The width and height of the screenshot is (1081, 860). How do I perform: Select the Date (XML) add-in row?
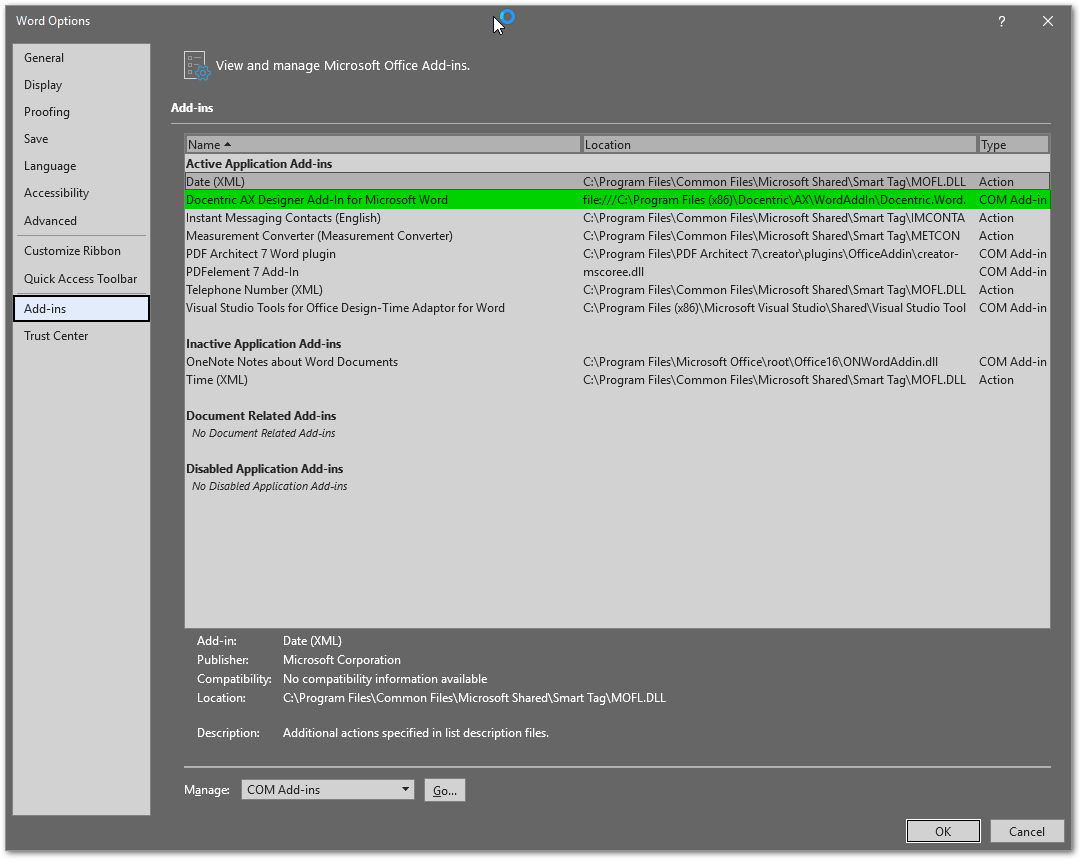point(617,181)
